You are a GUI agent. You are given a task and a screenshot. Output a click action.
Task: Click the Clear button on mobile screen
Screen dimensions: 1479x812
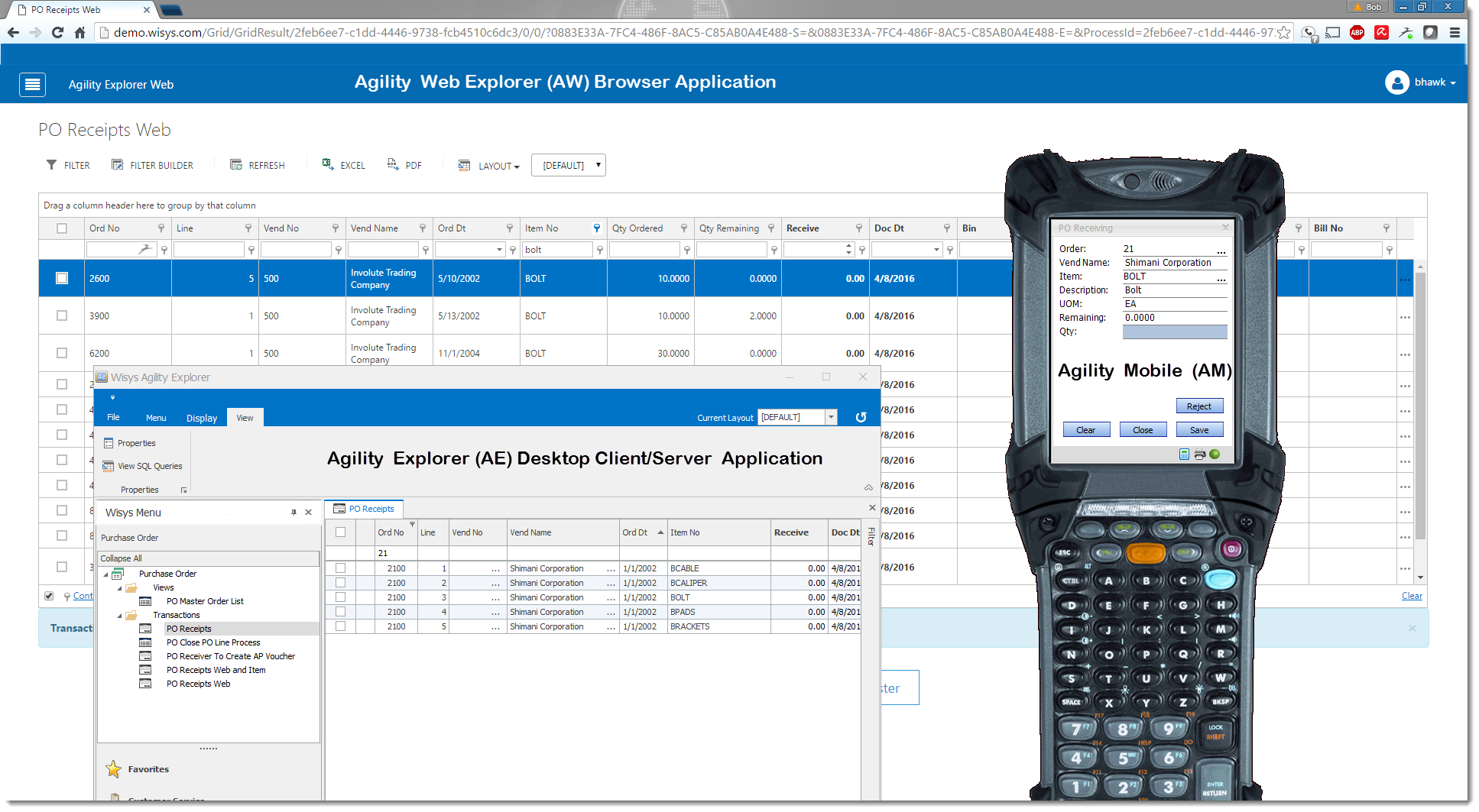[x=1086, y=430]
